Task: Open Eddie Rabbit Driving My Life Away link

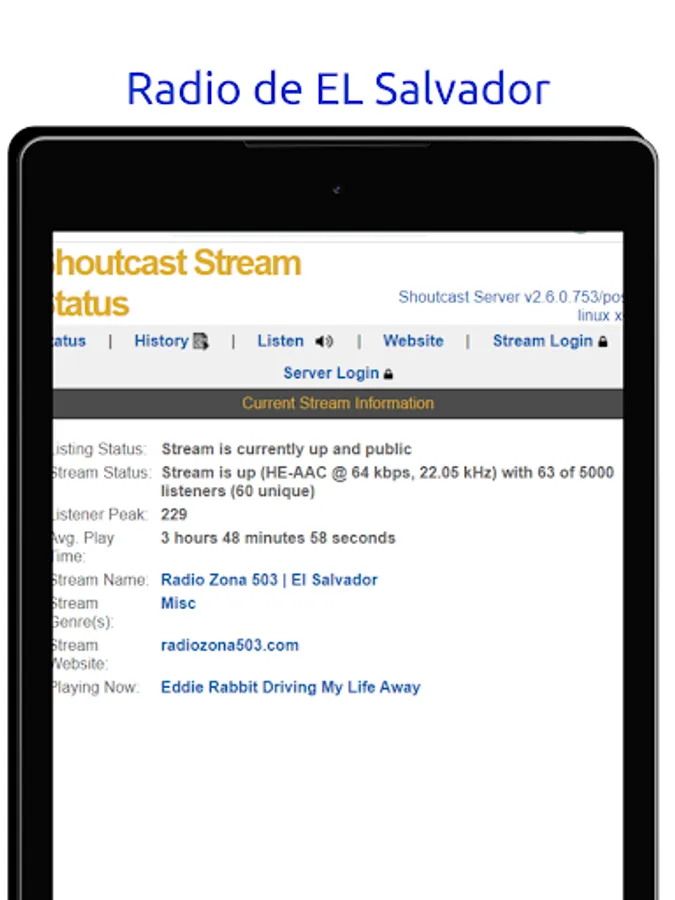Action: click(290, 687)
